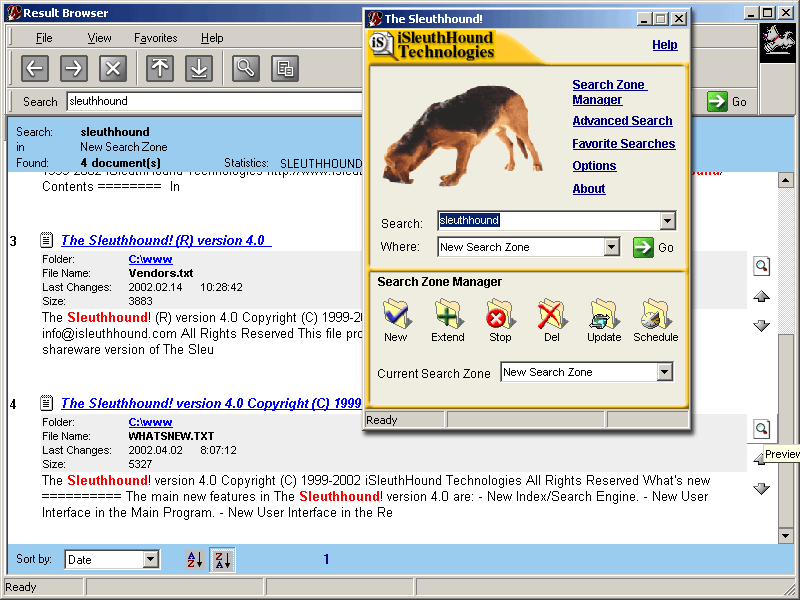
Task: Click the Vendors.txt file name
Action: (161, 273)
